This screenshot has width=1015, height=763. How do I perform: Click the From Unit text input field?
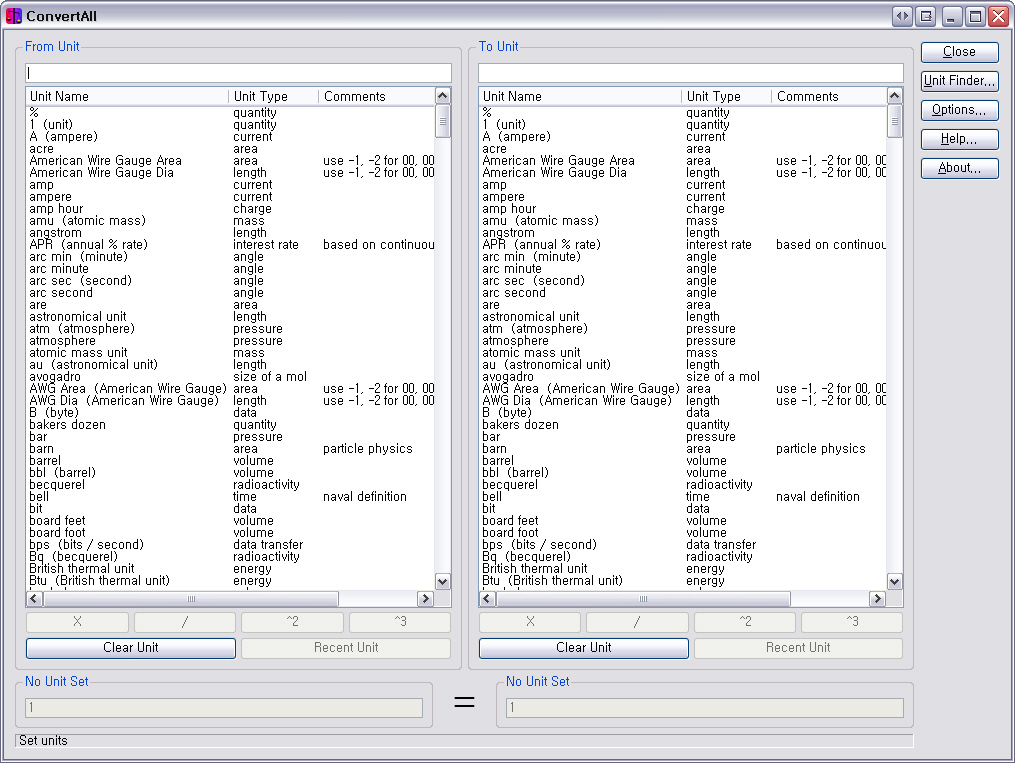[238, 73]
